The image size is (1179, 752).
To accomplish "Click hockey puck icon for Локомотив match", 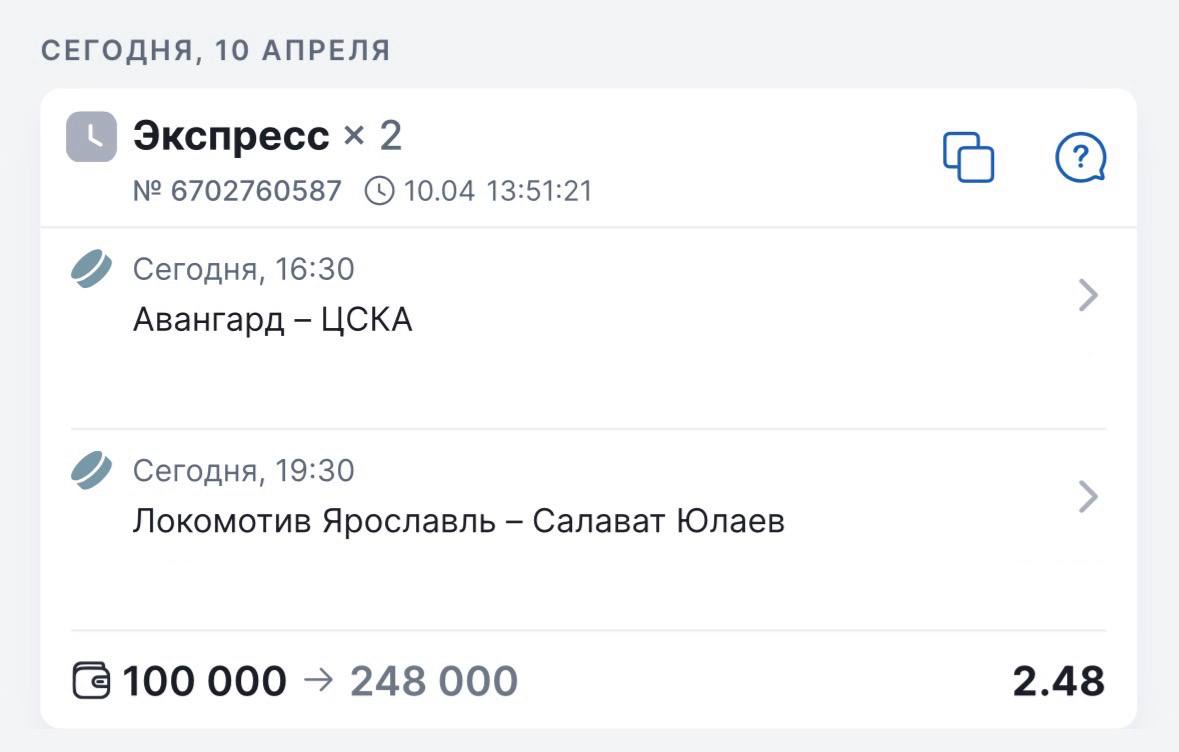I will pos(92,470).
